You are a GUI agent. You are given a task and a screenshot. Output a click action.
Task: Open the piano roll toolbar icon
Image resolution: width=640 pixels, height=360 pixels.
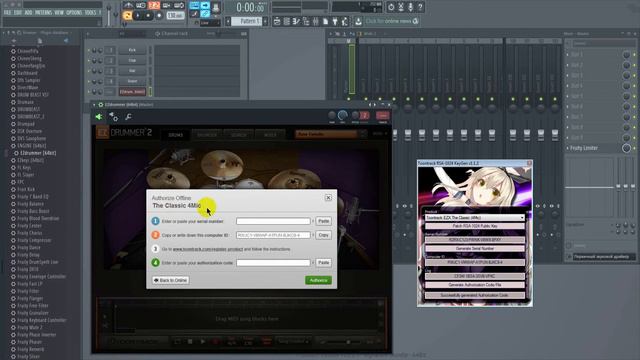(x=296, y=21)
